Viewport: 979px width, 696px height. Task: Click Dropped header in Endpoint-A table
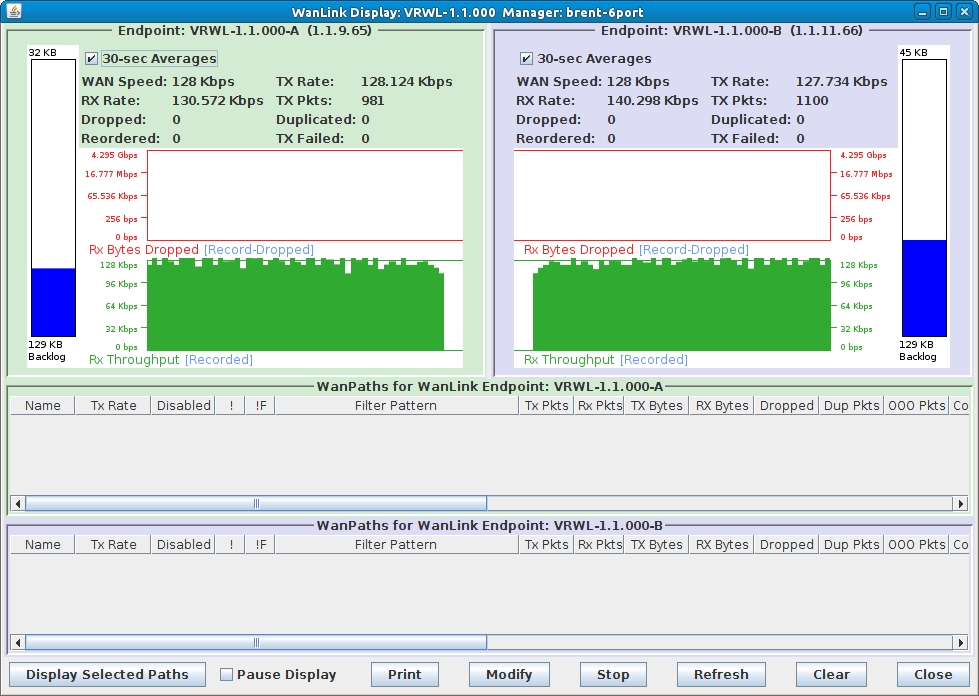pos(787,406)
